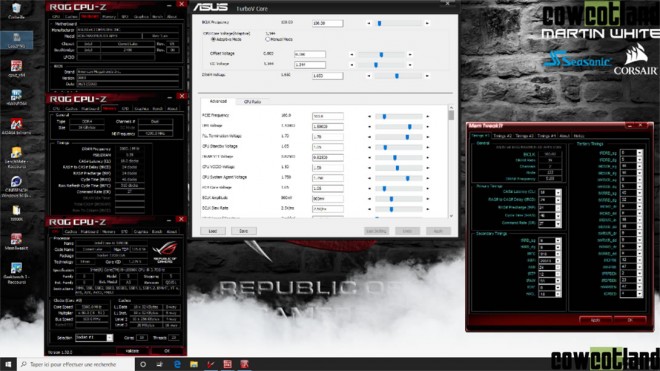Click BCLK Amplitude decrease arrow
This screenshot has height=371, width=660.
[x=370, y=199]
